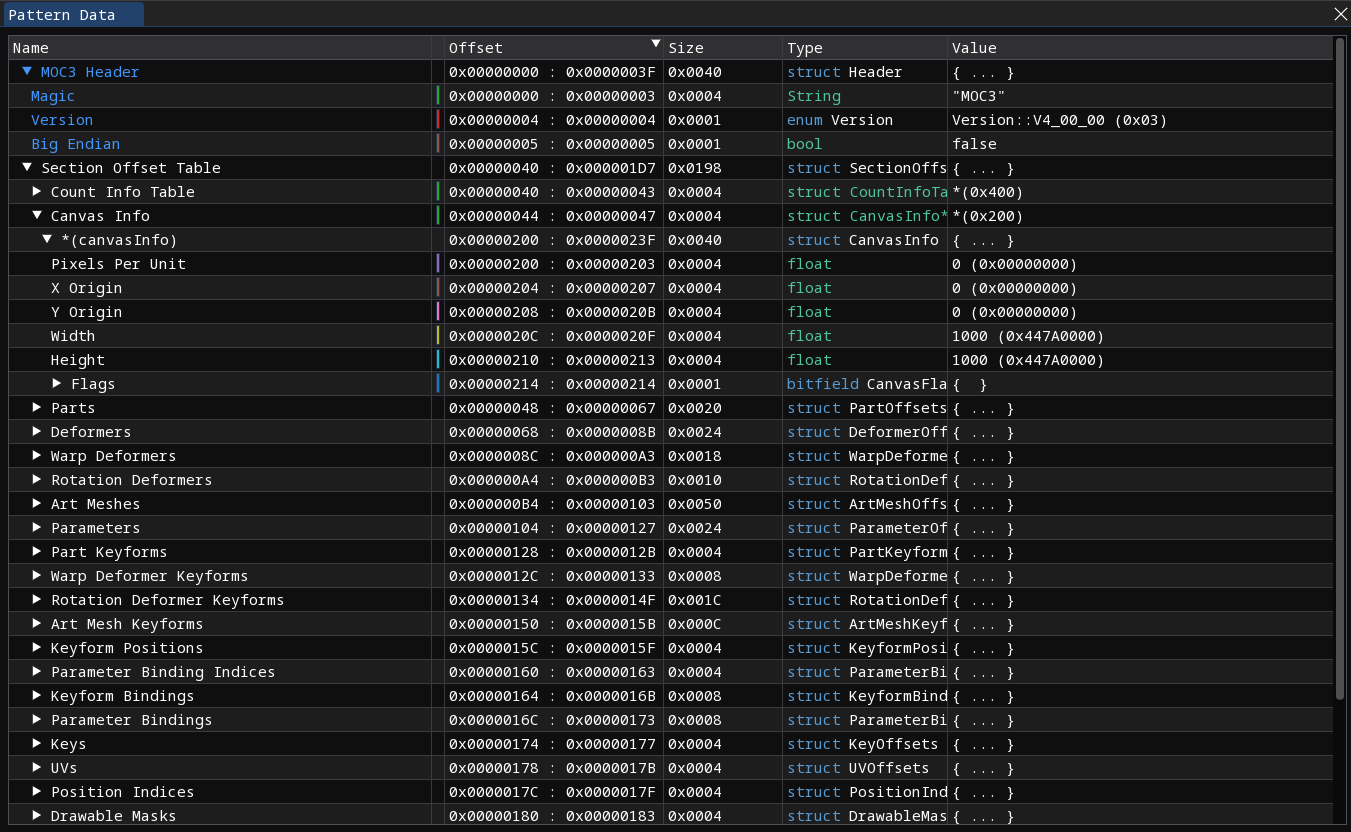Viewport: 1351px width, 832px height.
Task: Expand the Art Meshes entry
Action: pyautogui.click(x=37, y=504)
